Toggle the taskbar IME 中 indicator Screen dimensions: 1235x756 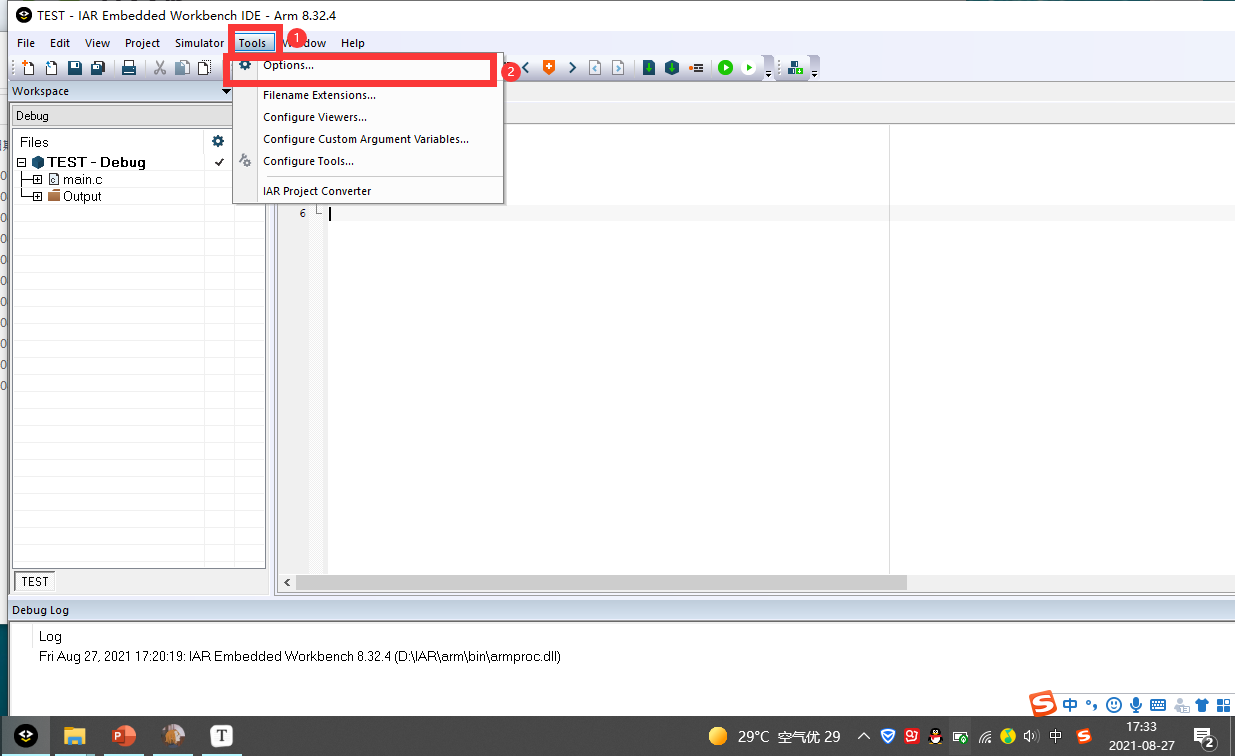click(x=1056, y=737)
